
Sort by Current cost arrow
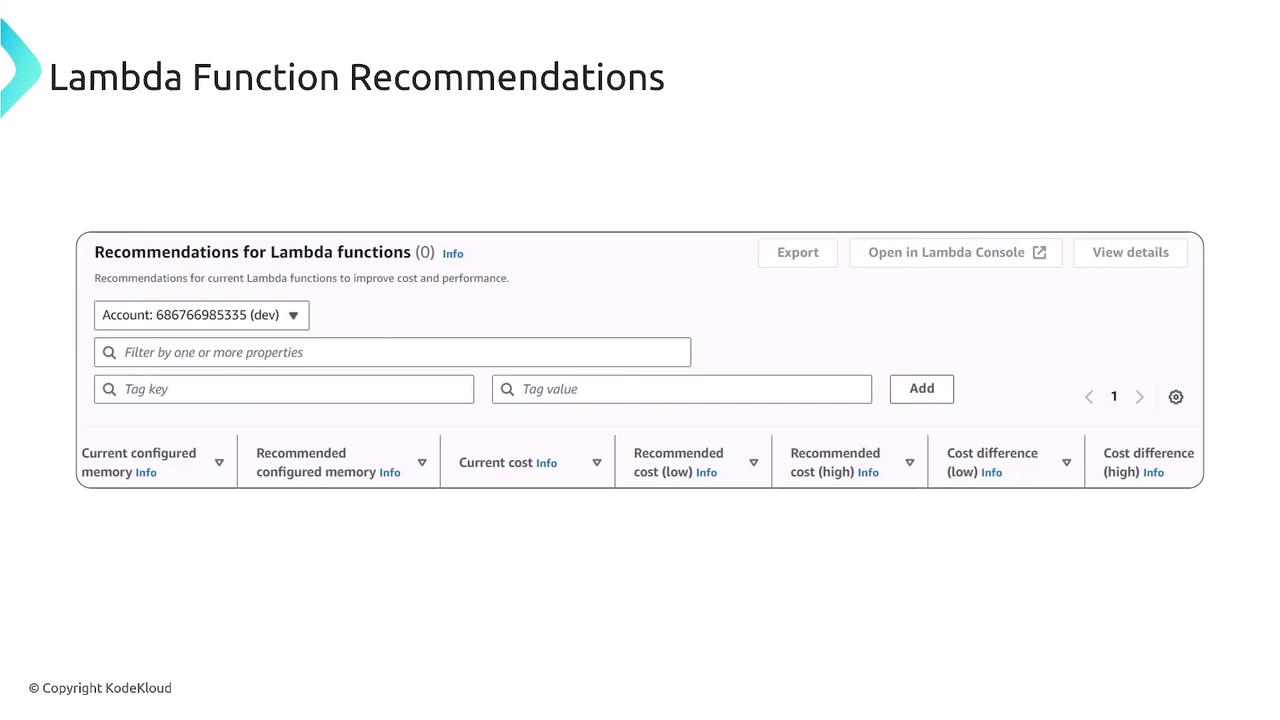[x=597, y=463]
